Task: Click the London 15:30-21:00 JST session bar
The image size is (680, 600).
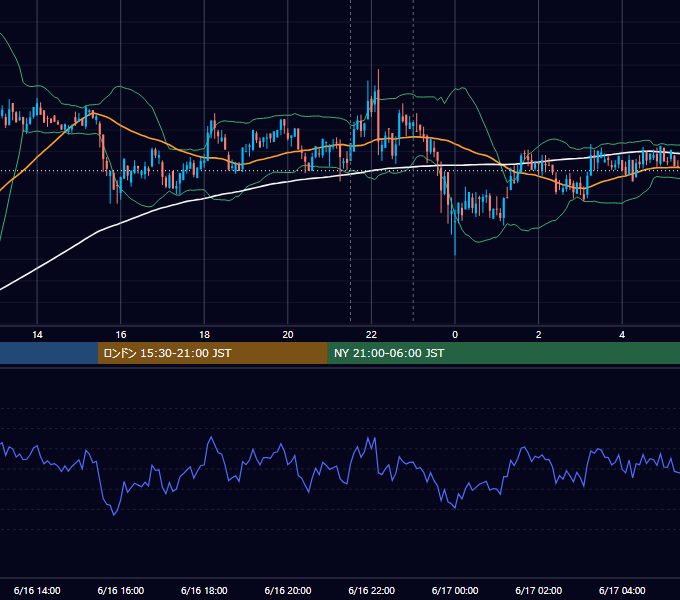Action: tap(212, 353)
